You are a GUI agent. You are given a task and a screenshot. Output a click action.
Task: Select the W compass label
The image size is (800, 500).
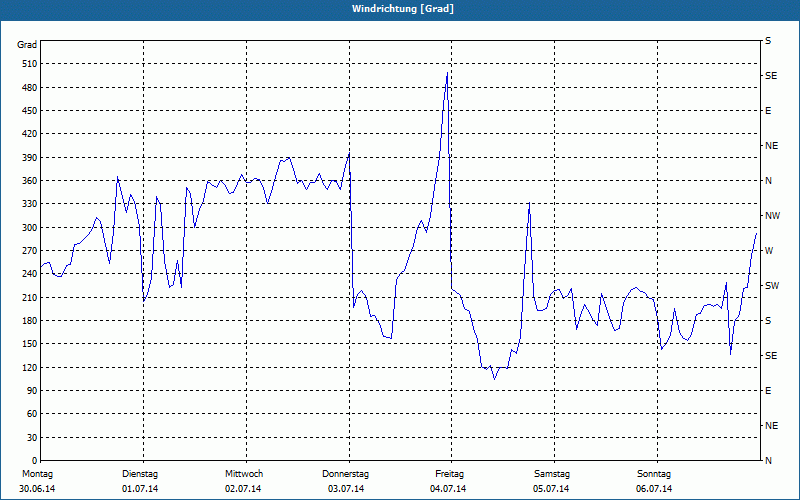click(769, 251)
